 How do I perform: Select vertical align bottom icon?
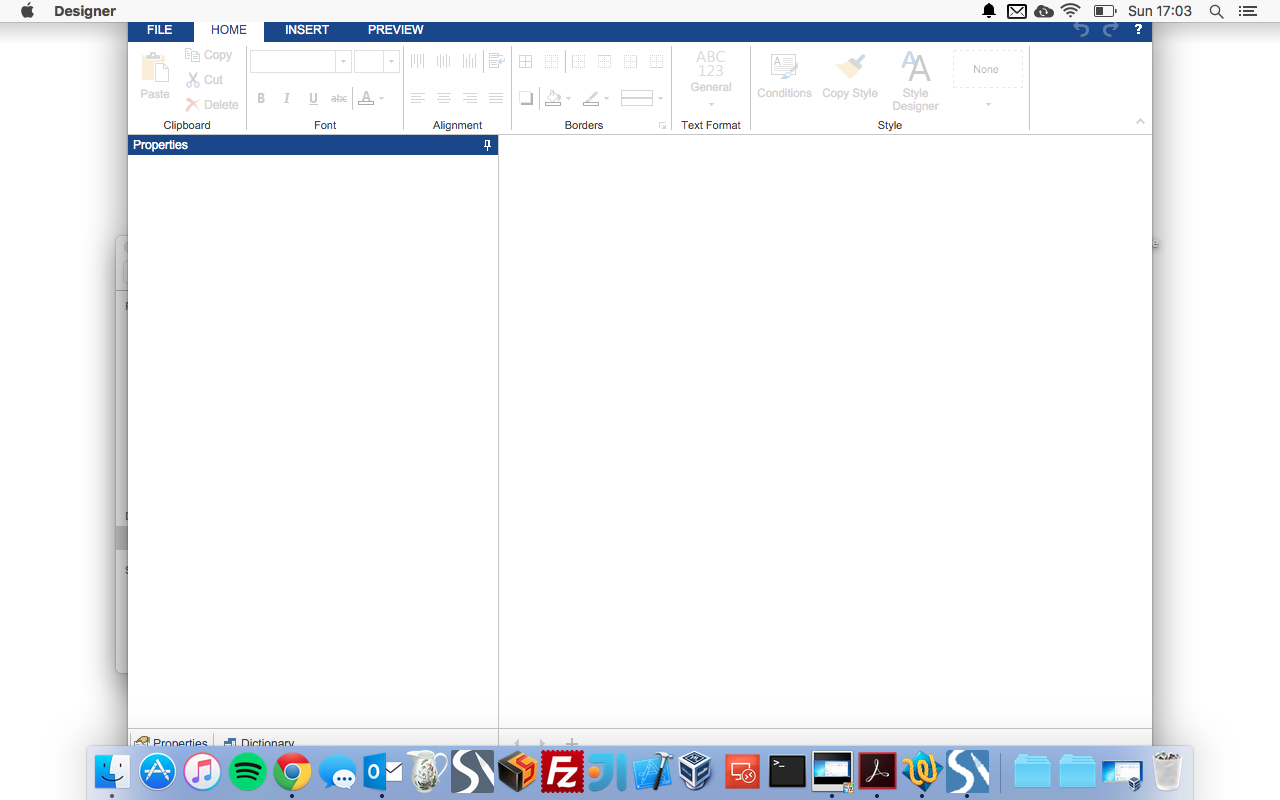coord(470,61)
